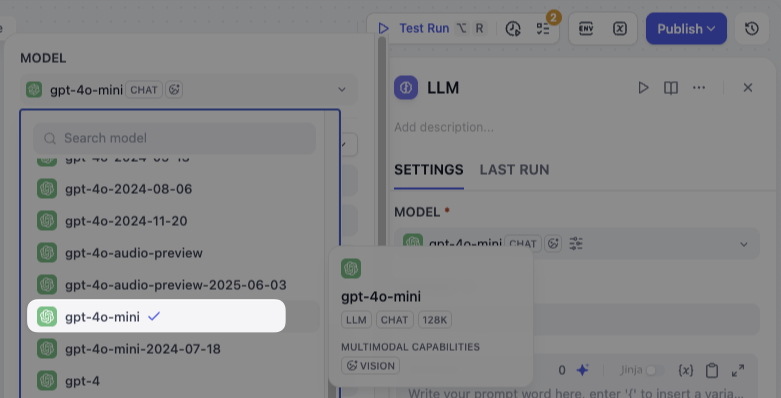Run the LLM node with play icon
The height and width of the screenshot is (398, 781).
tap(643, 88)
